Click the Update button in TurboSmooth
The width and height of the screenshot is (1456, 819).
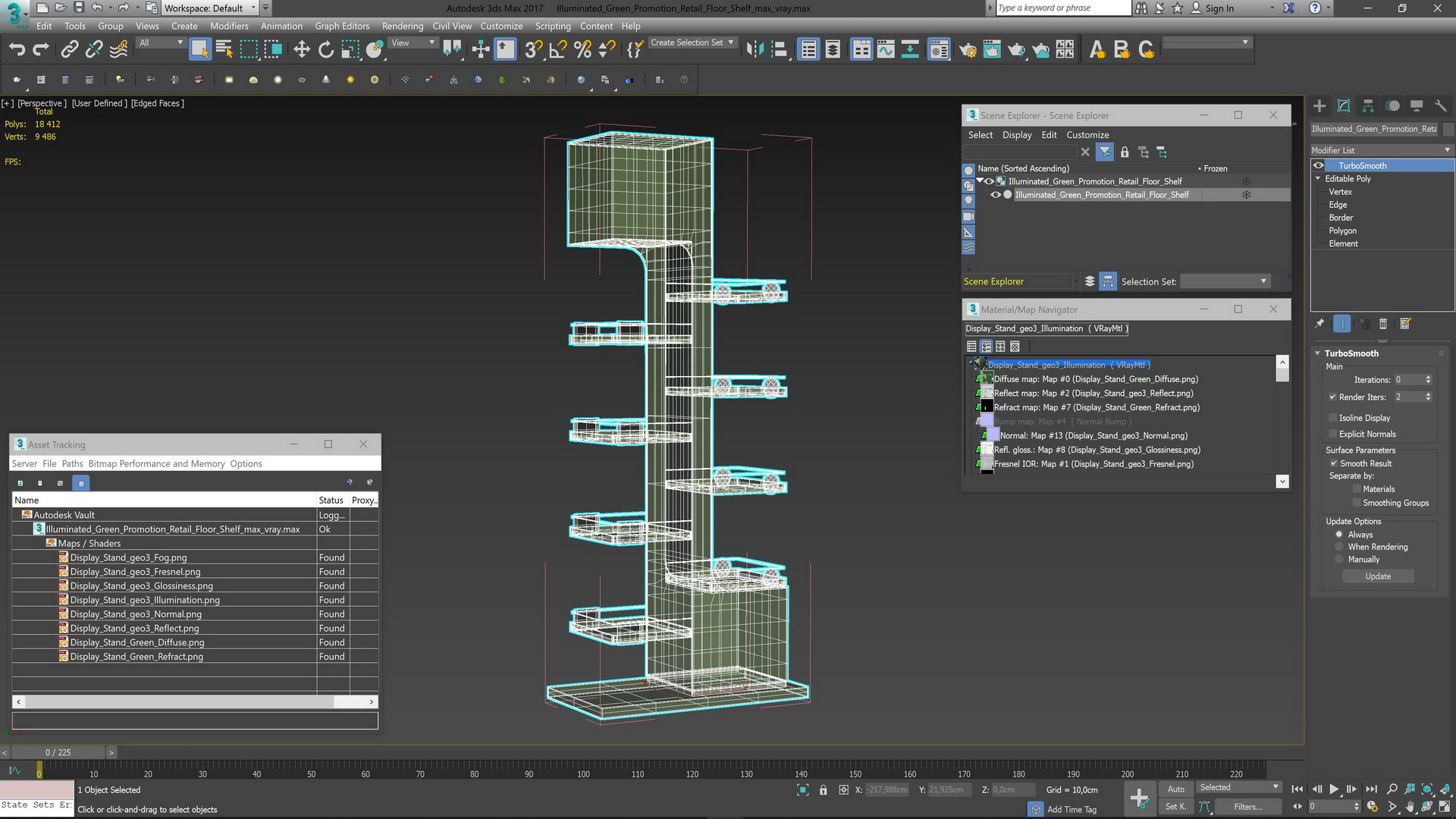(1379, 576)
